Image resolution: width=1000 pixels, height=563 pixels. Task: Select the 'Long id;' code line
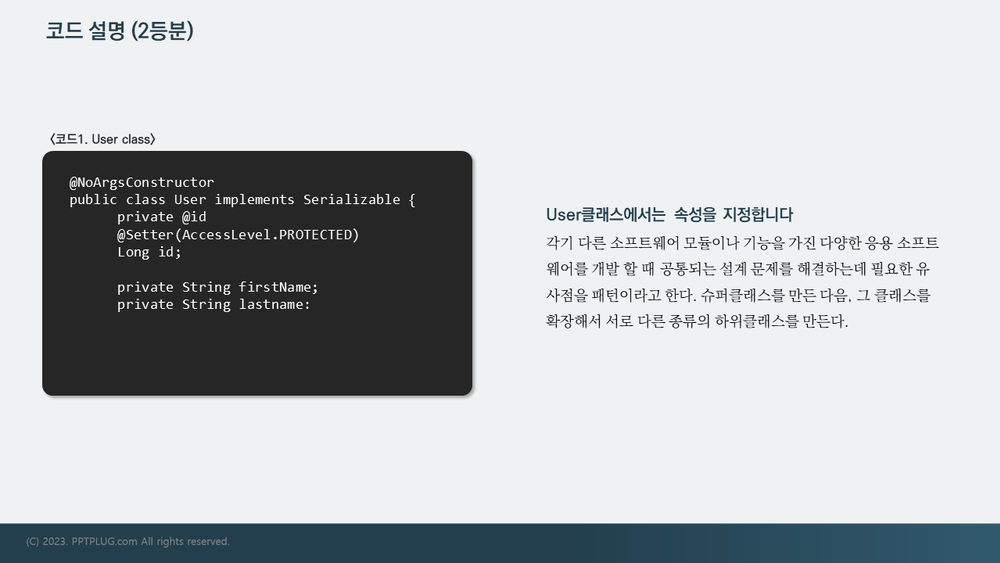pyautogui.click(x=149, y=252)
